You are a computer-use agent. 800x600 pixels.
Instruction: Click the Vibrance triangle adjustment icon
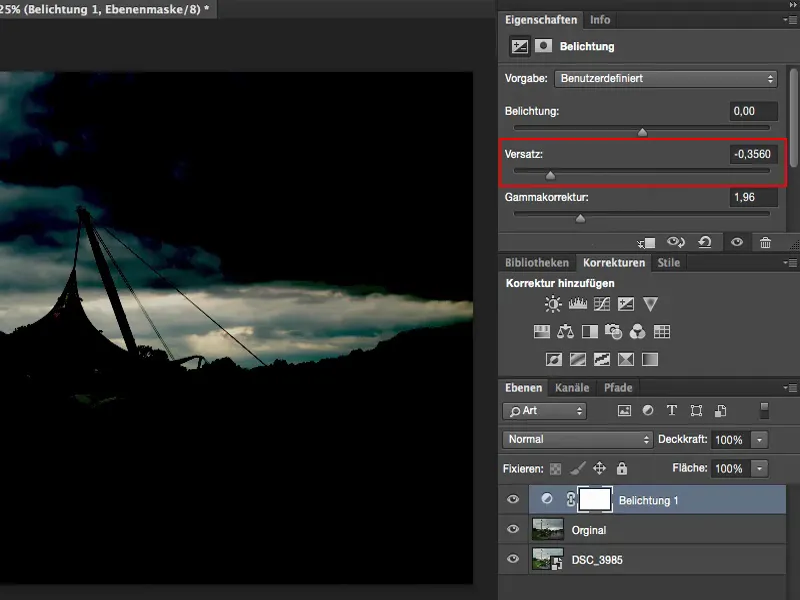[651, 305]
